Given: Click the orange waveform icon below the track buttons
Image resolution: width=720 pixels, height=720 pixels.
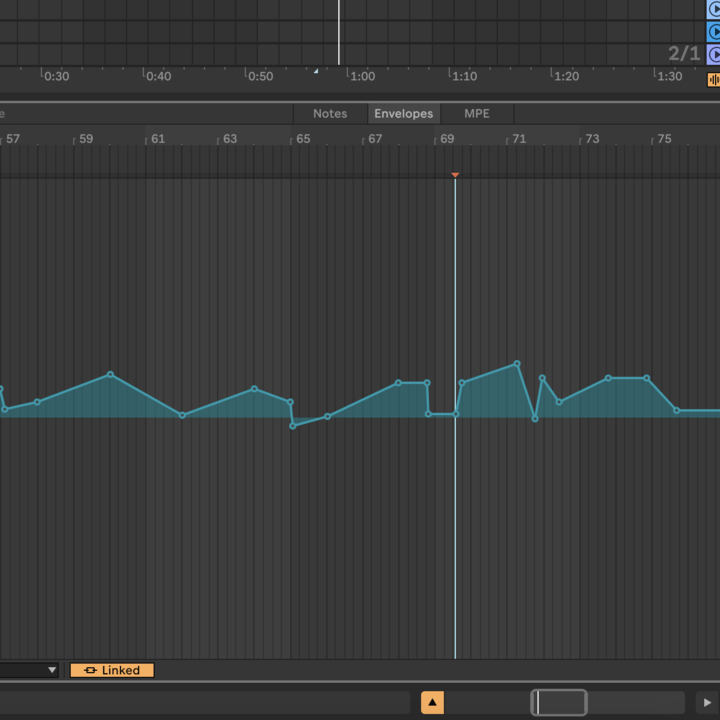Looking at the screenshot, I should (714, 79).
